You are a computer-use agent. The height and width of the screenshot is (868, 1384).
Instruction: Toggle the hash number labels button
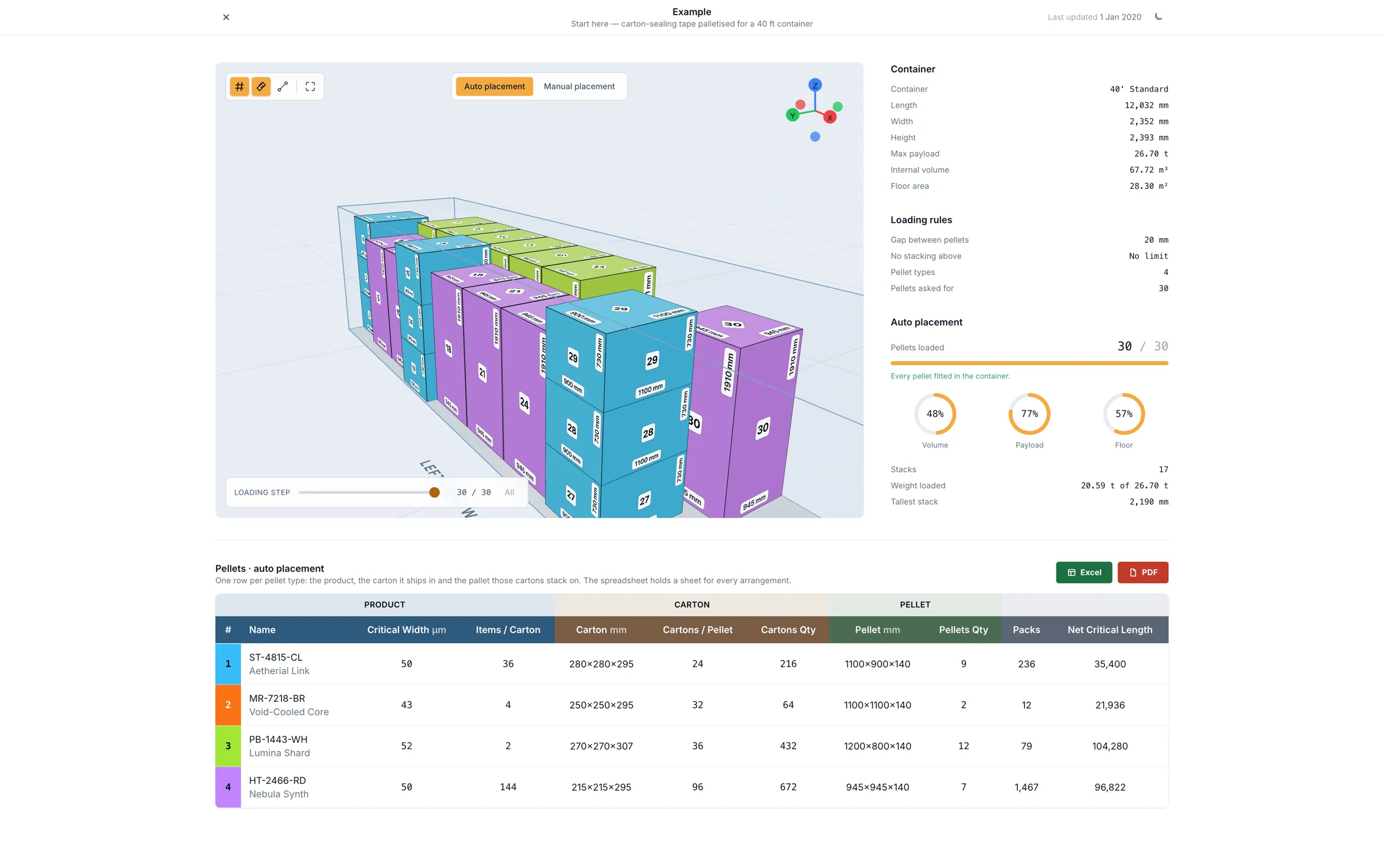(x=239, y=87)
